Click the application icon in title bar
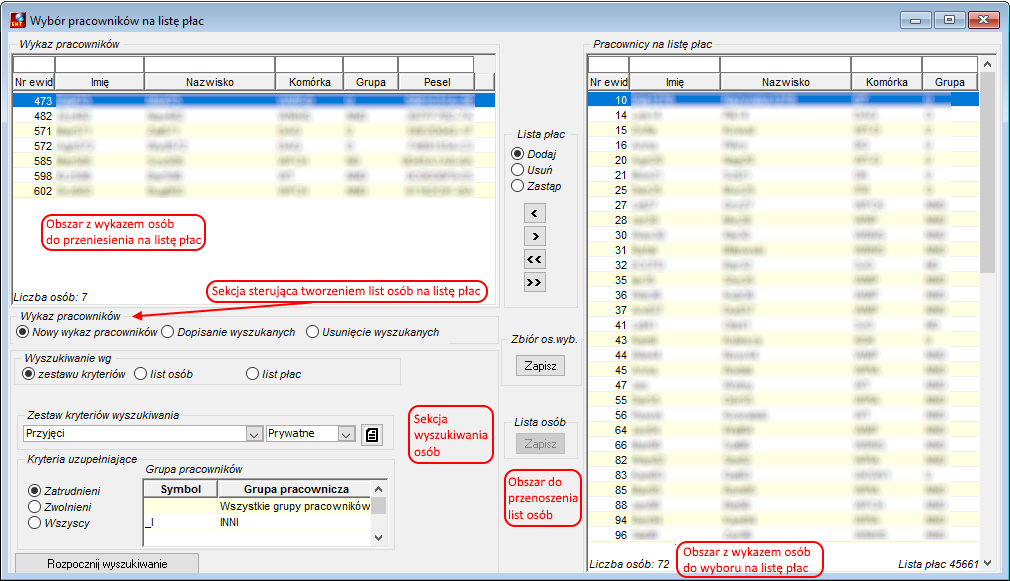 (18, 21)
